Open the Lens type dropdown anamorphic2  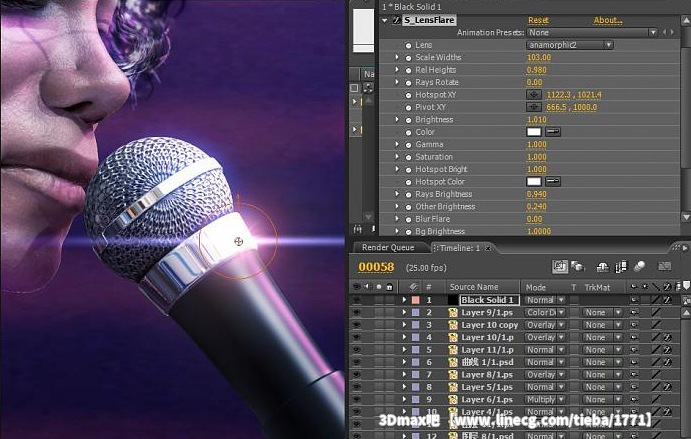coord(569,45)
